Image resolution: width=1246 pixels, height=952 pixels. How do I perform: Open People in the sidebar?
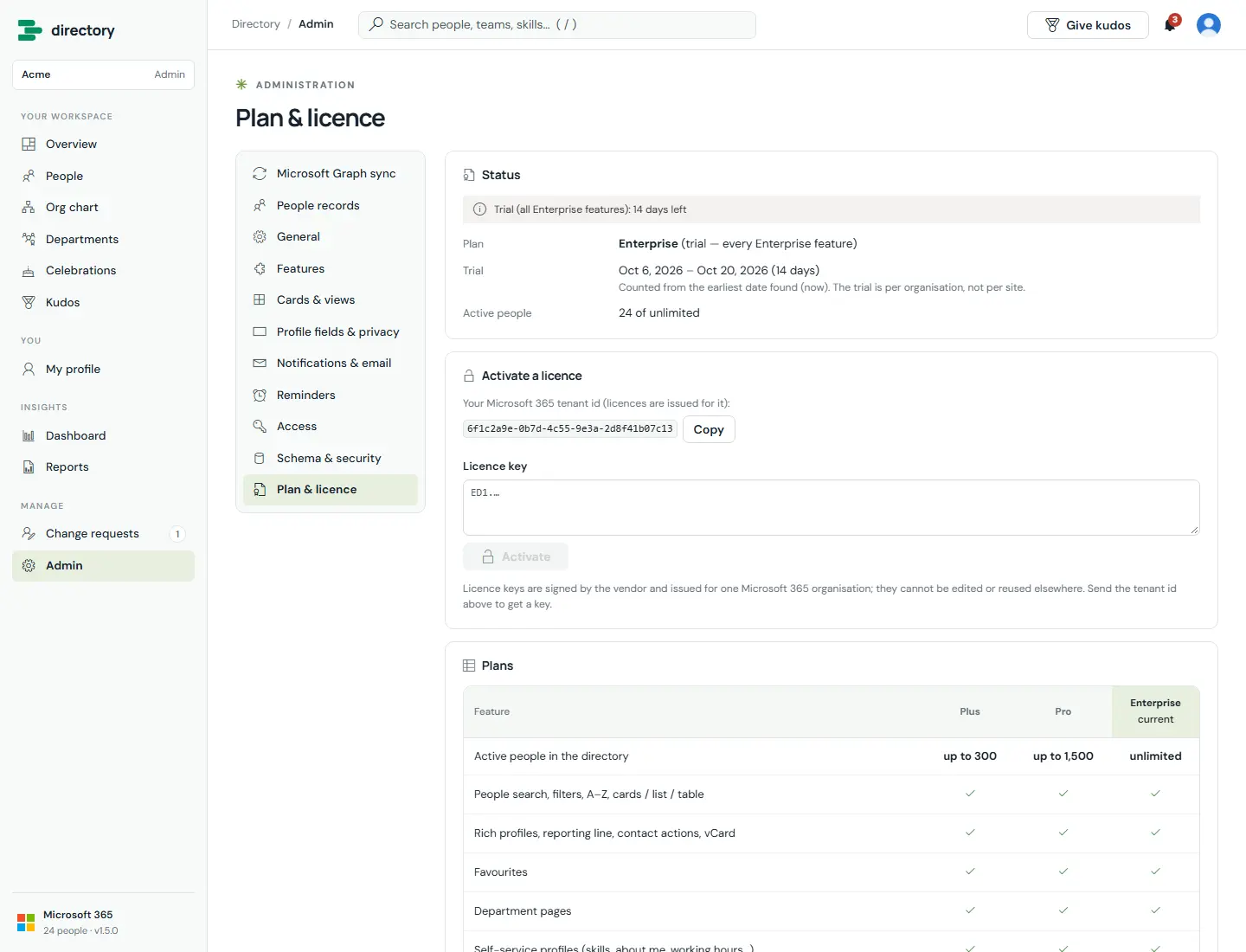[103, 177]
